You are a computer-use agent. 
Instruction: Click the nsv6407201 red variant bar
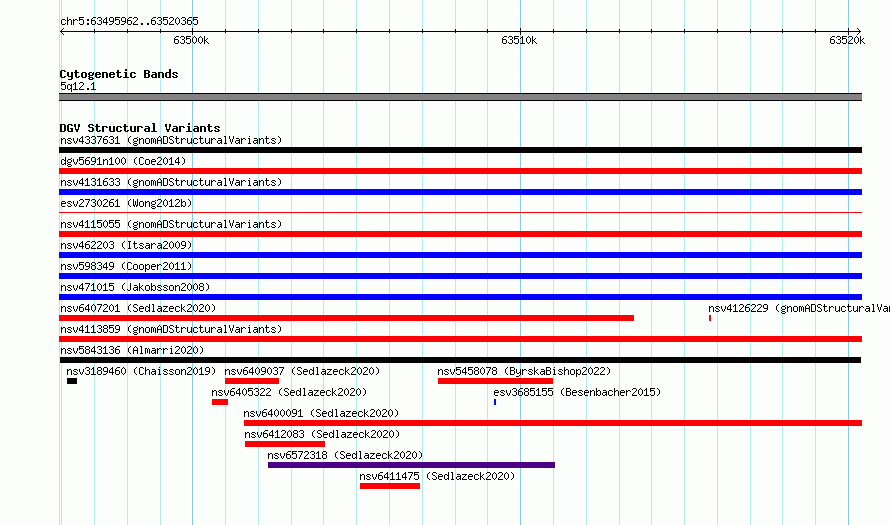click(x=346, y=318)
